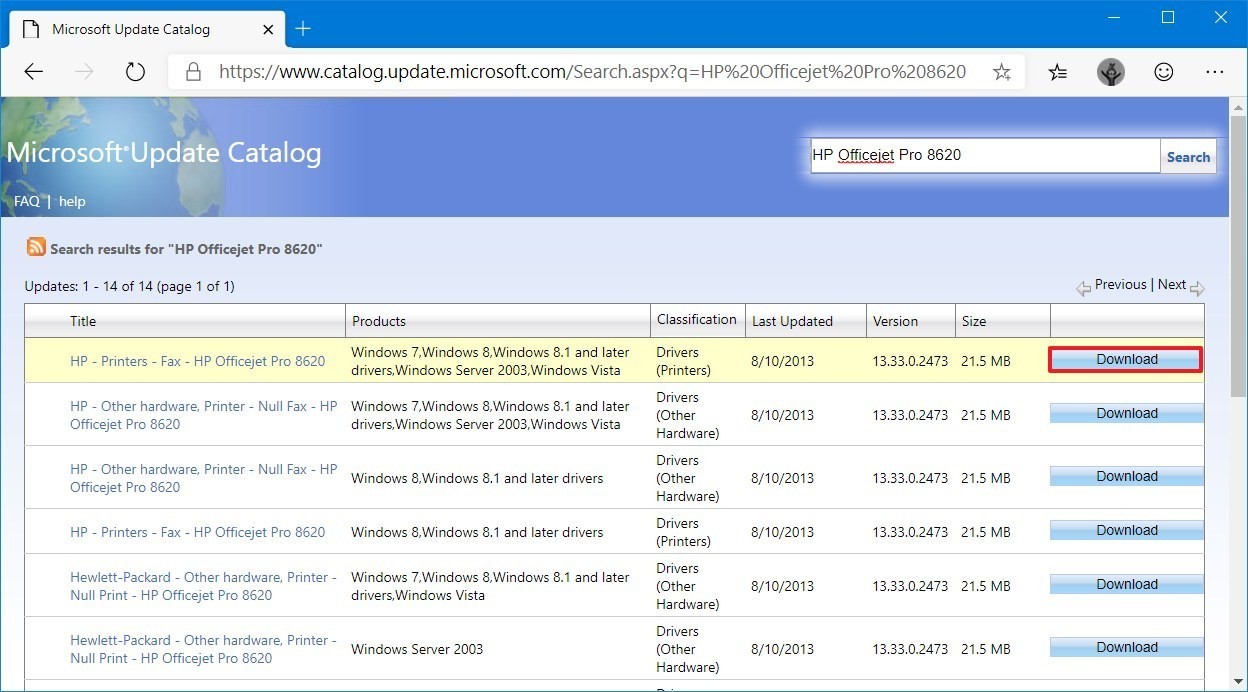Click the Previous pagination link
The height and width of the screenshot is (692, 1248).
(1120, 284)
